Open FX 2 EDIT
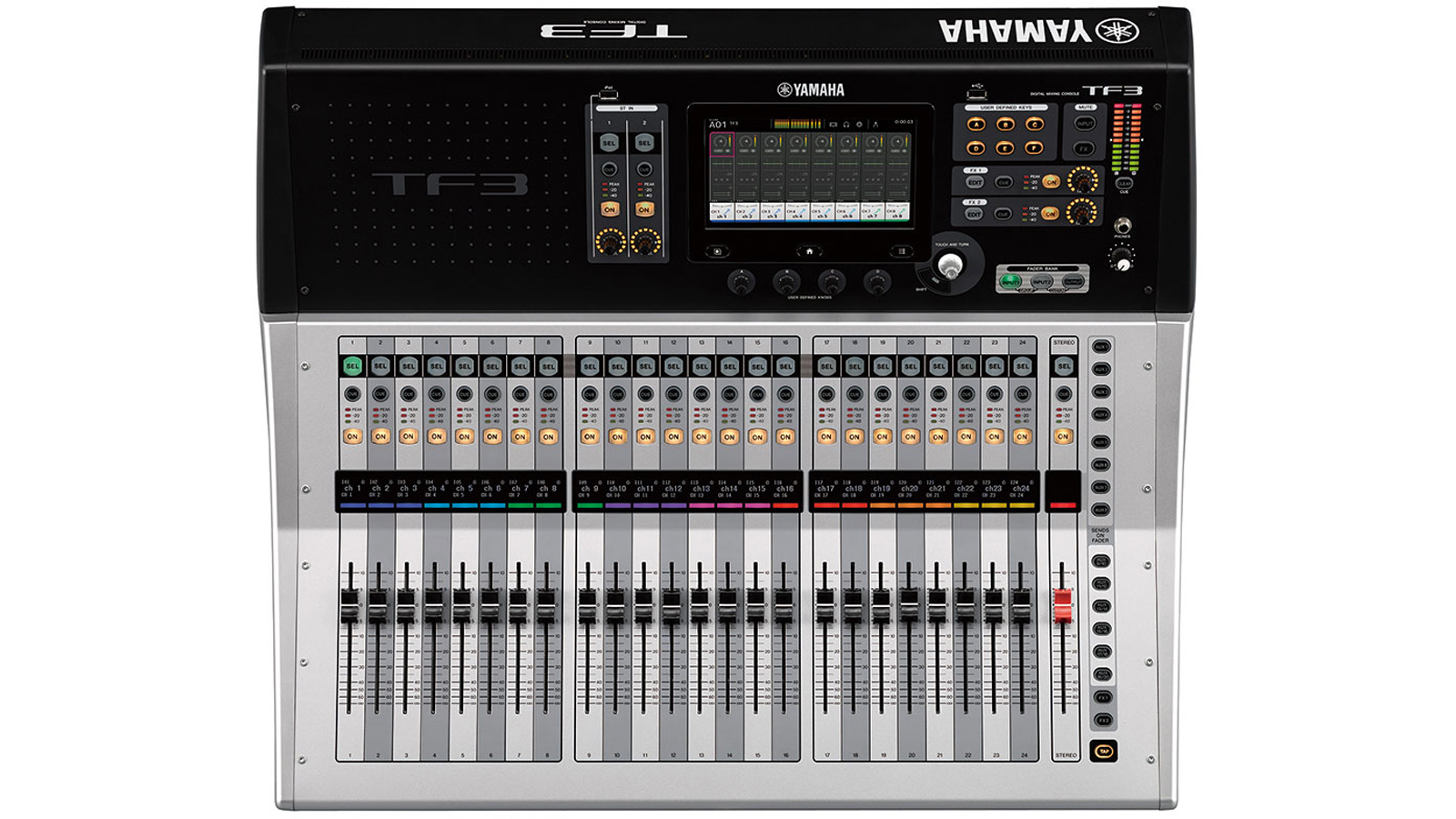1456x819 pixels. 974,214
